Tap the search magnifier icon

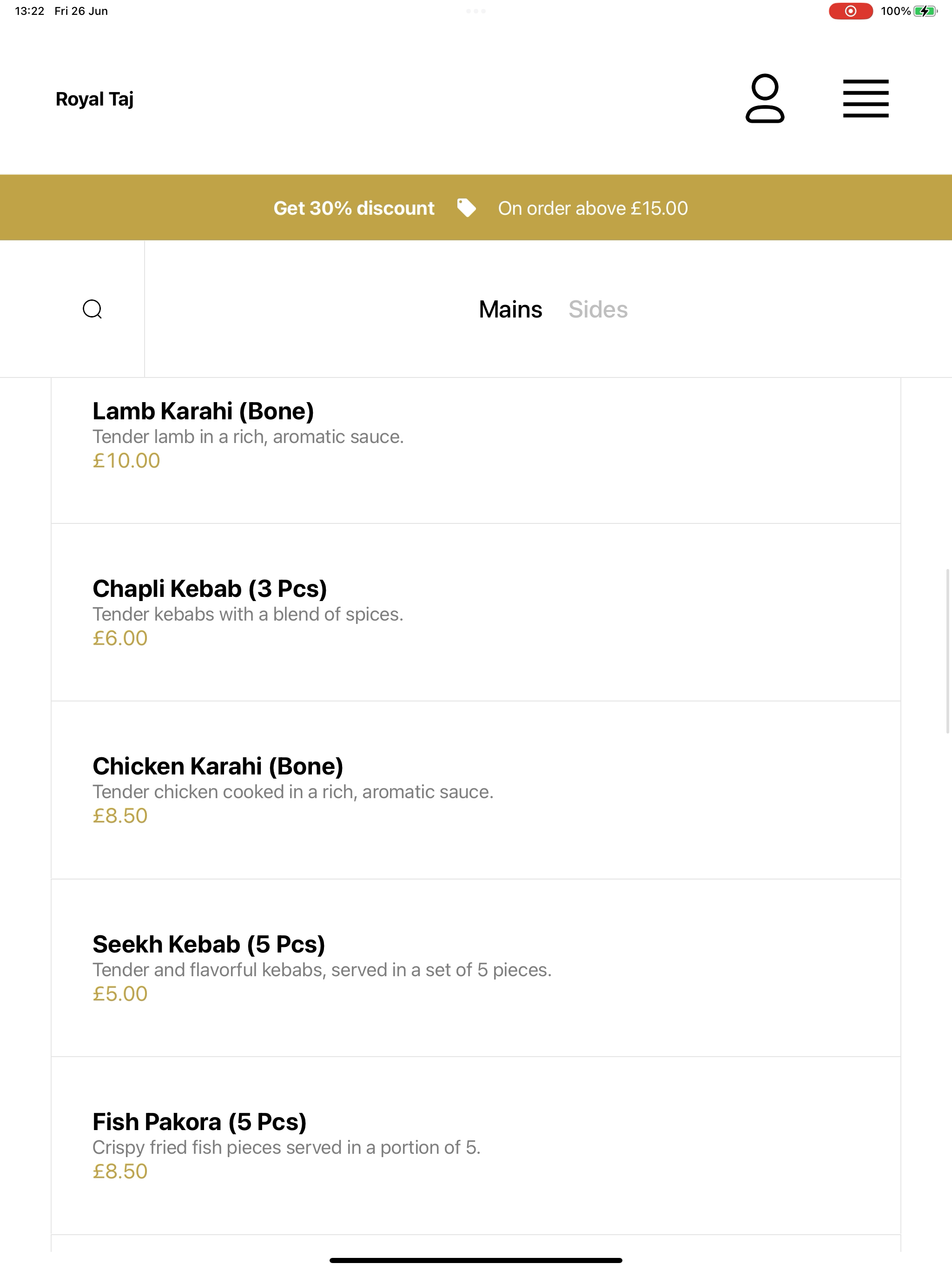(93, 309)
